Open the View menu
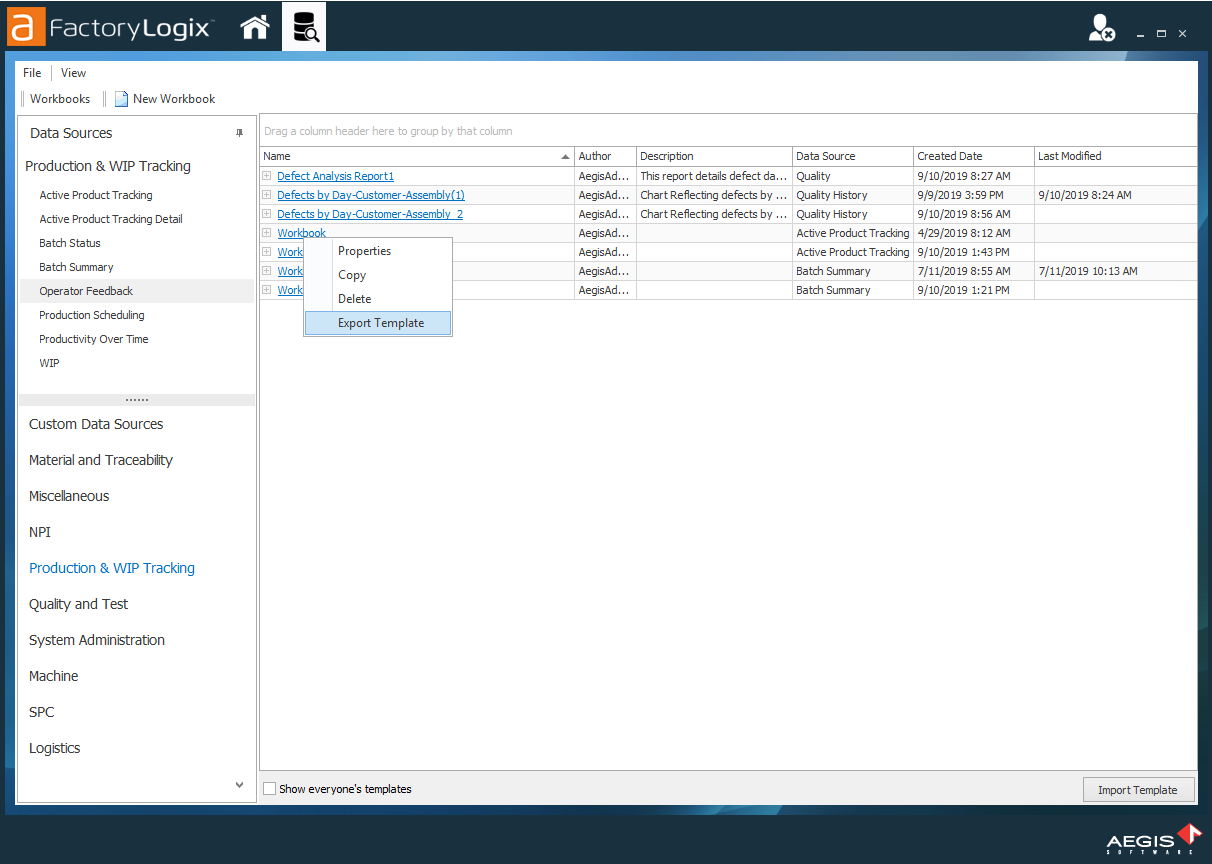Image resolution: width=1212 pixels, height=864 pixels. click(x=73, y=72)
